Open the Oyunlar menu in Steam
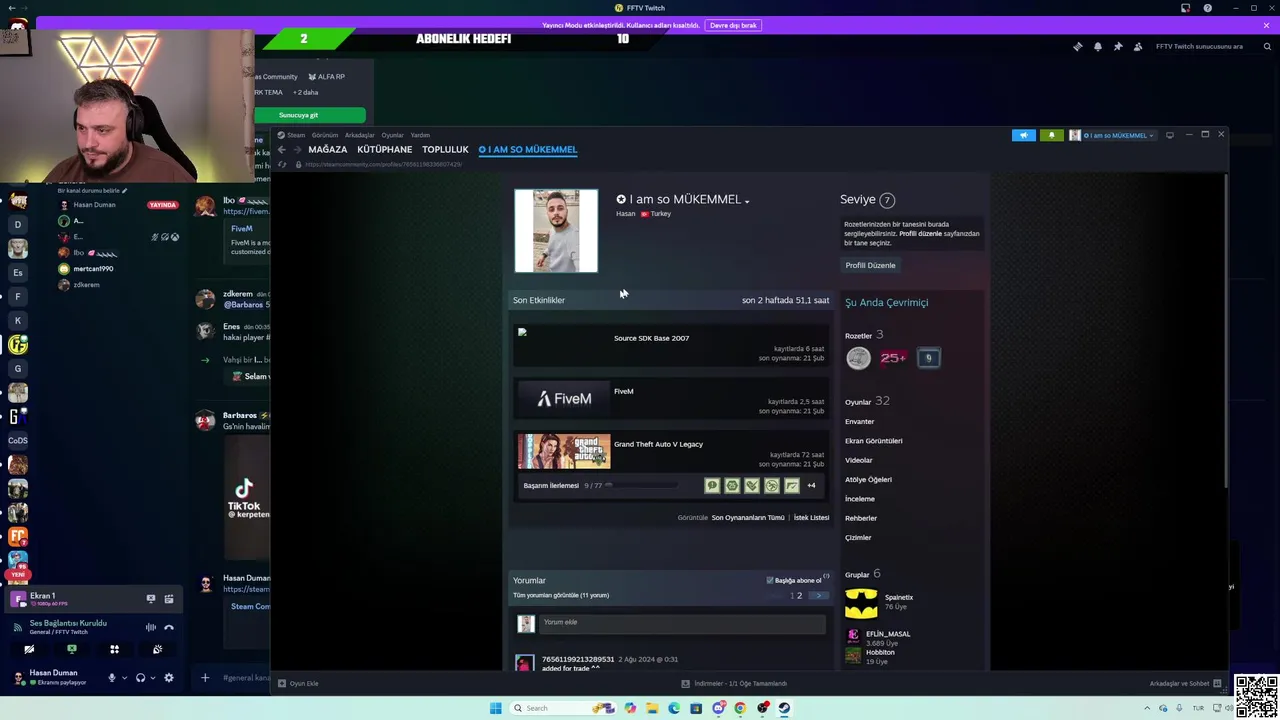The image size is (1280, 720). coord(393,135)
